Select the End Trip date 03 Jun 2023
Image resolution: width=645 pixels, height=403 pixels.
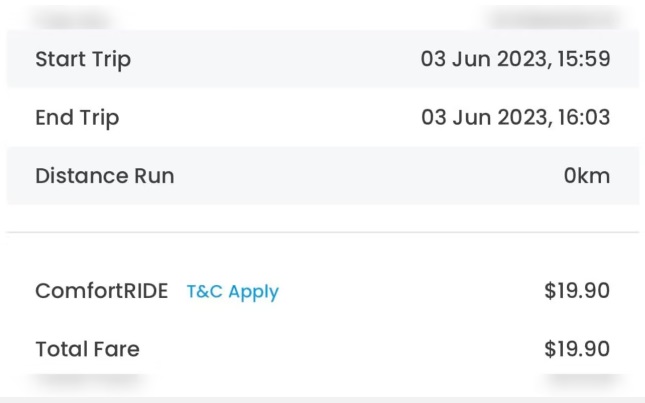(x=483, y=118)
